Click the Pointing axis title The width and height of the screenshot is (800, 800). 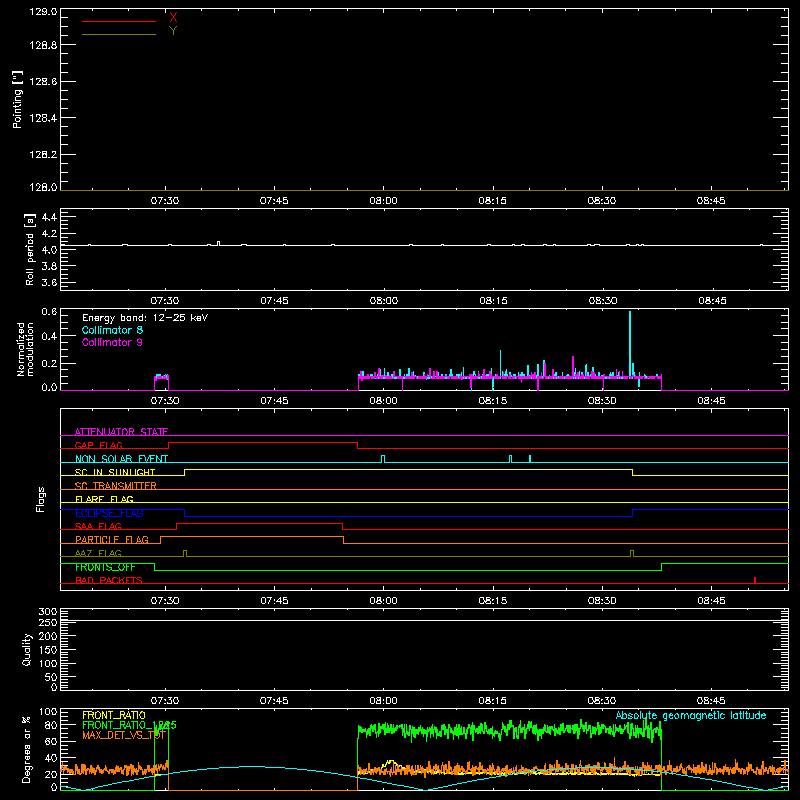(17, 99)
